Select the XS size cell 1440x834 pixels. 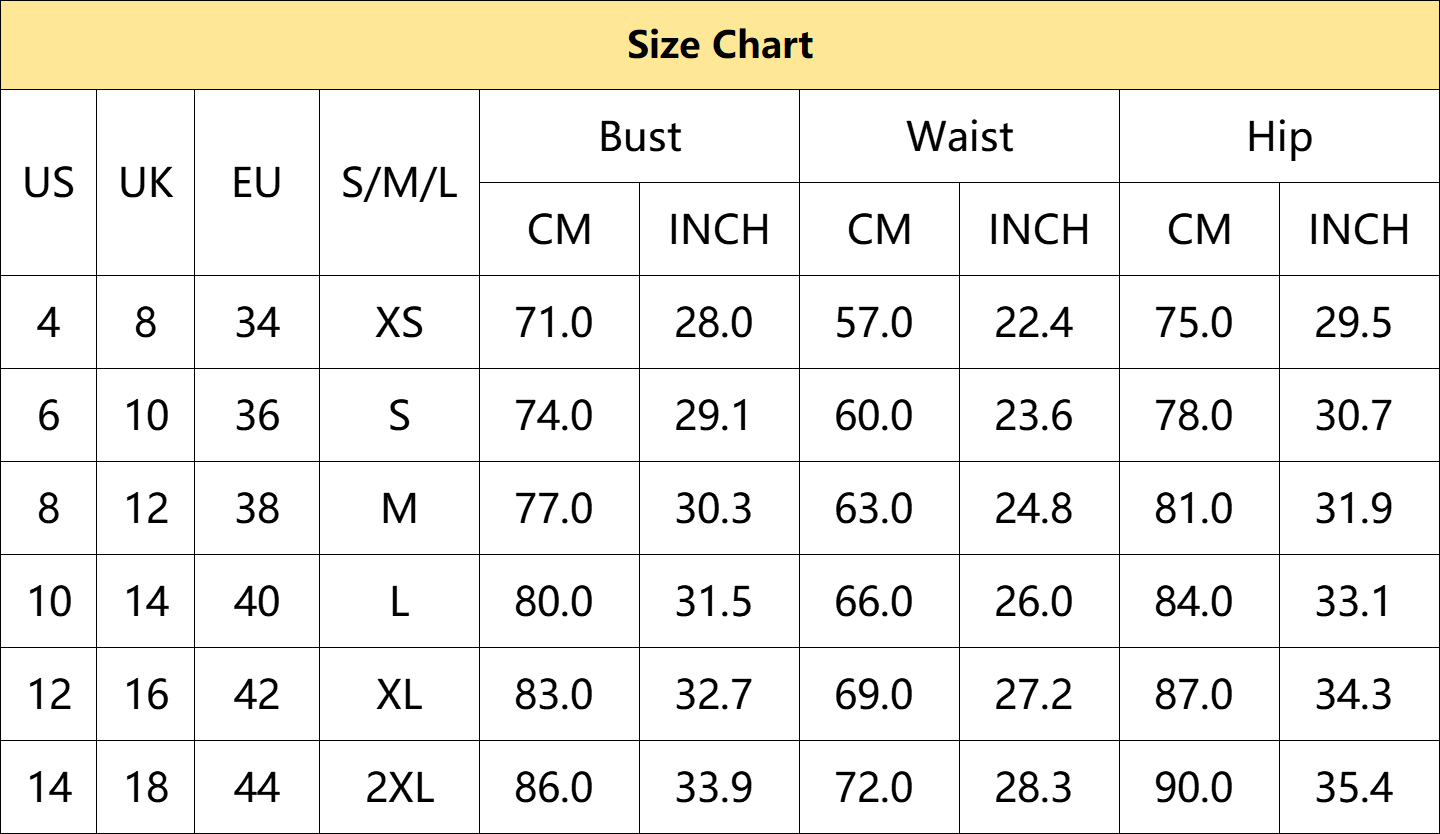400,323
